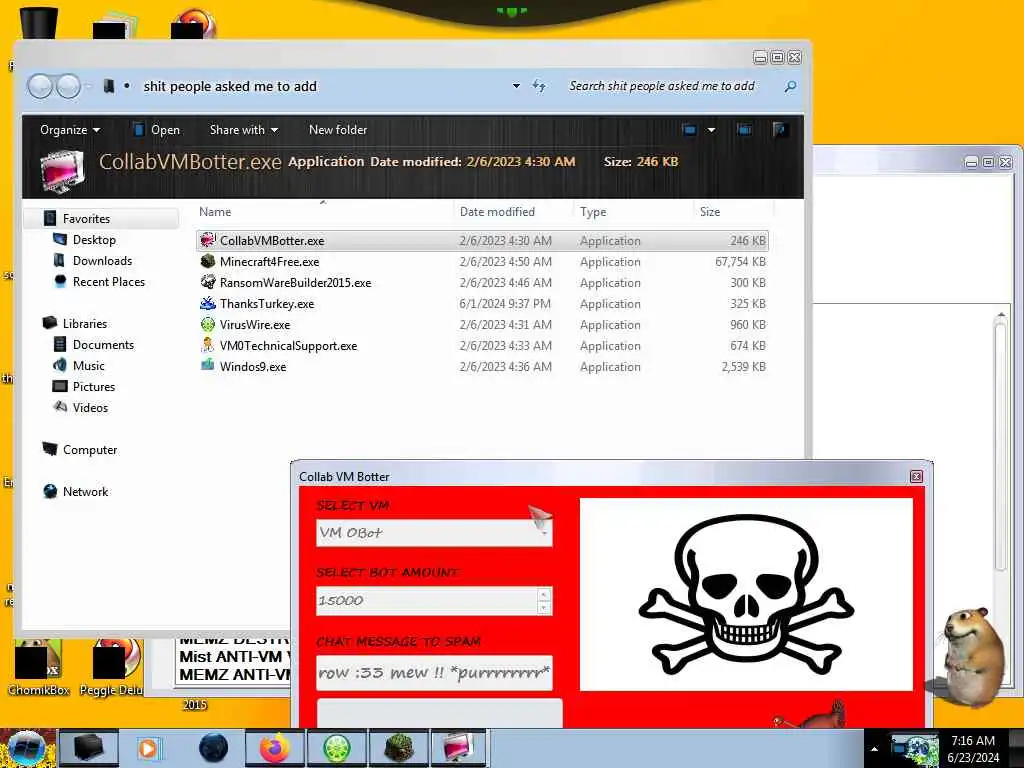
Task: Click the scrollbar thumb in the background window
Action: (1001, 447)
